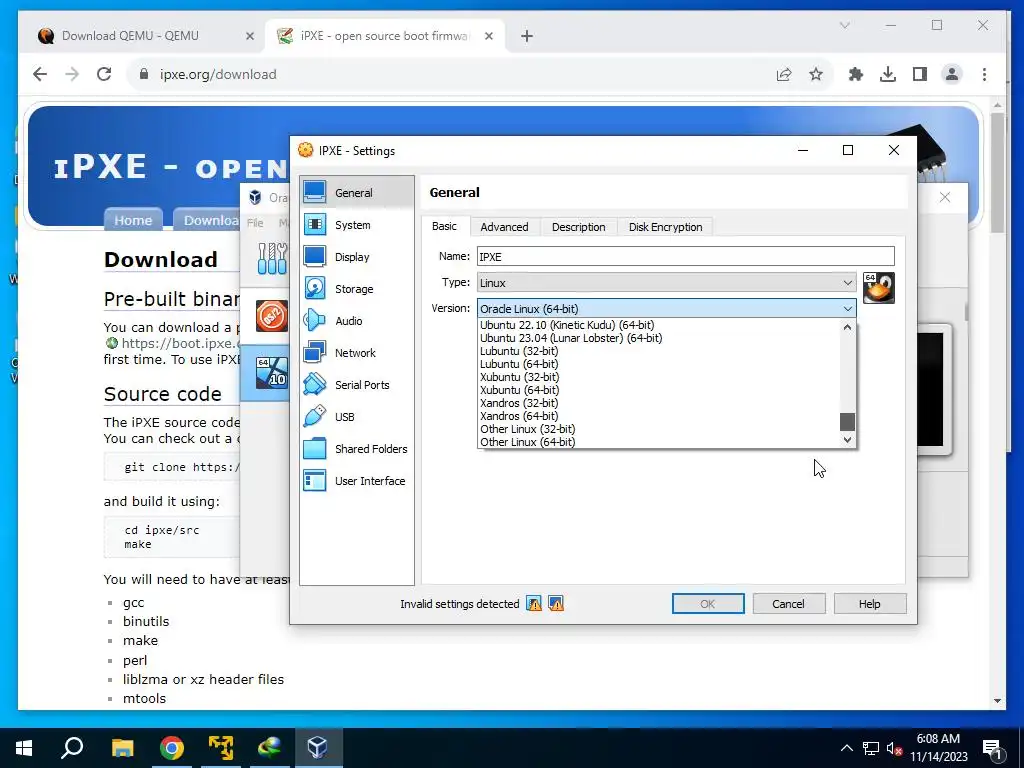Open Chrome three-dot menu
1024x768 pixels.
pos(984,74)
